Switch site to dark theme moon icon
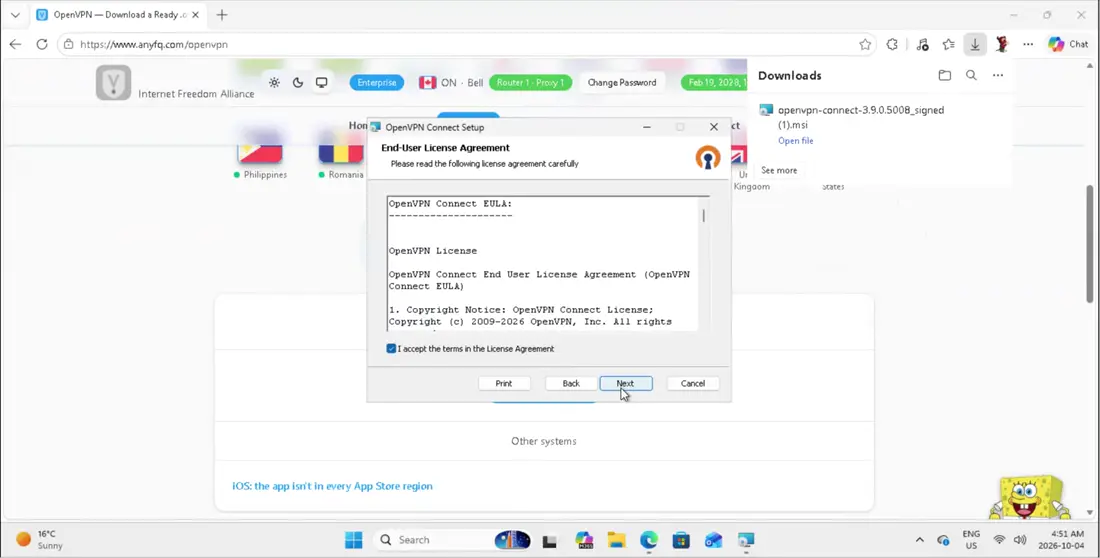 coord(297,83)
